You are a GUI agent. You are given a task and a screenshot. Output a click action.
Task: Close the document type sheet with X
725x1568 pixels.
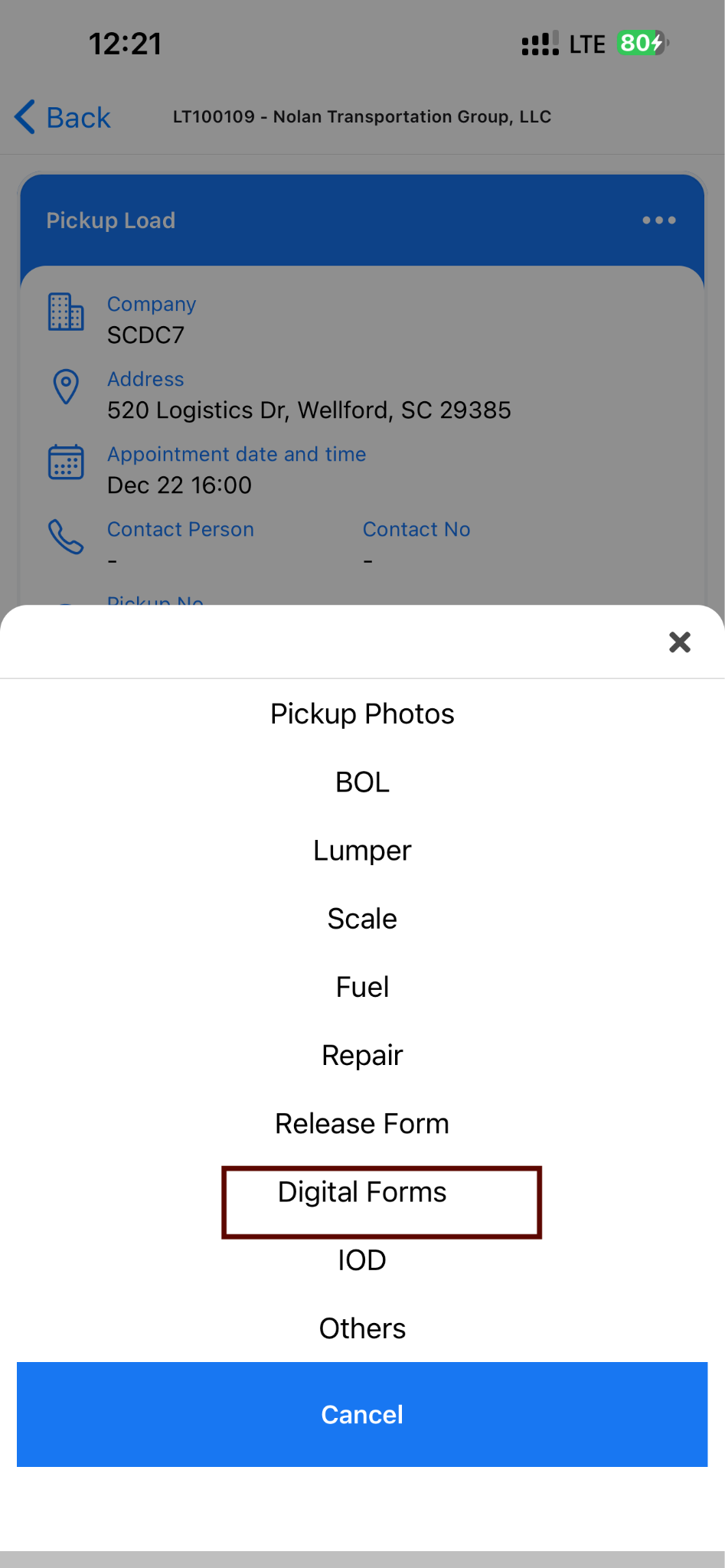[x=679, y=642]
